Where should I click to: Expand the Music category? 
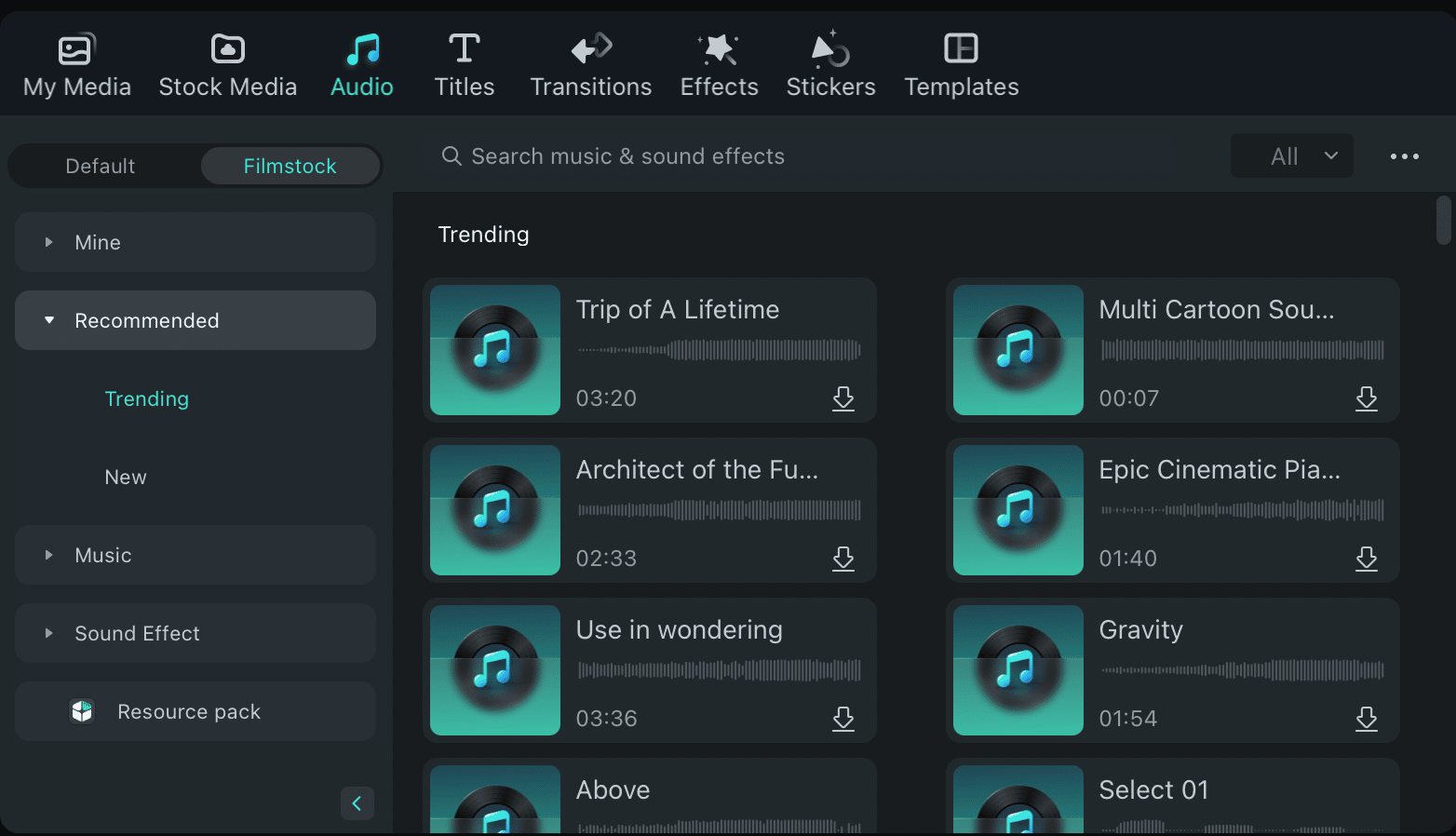click(x=195, y=555)
